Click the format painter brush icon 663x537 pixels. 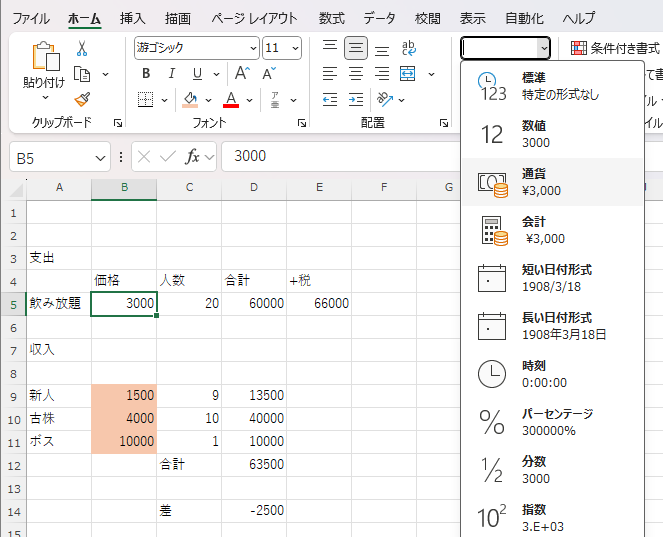82,99
